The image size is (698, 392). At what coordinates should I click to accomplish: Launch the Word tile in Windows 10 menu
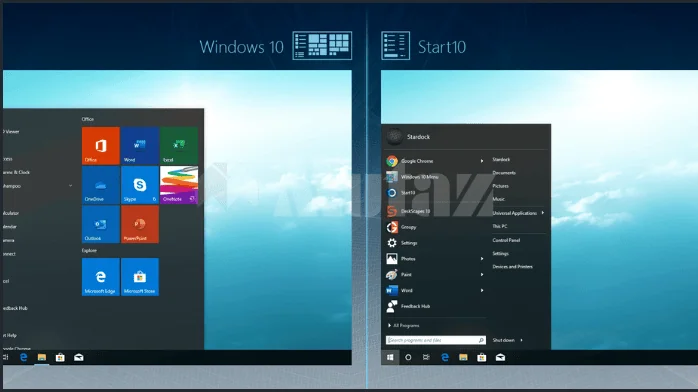[140, 145]
